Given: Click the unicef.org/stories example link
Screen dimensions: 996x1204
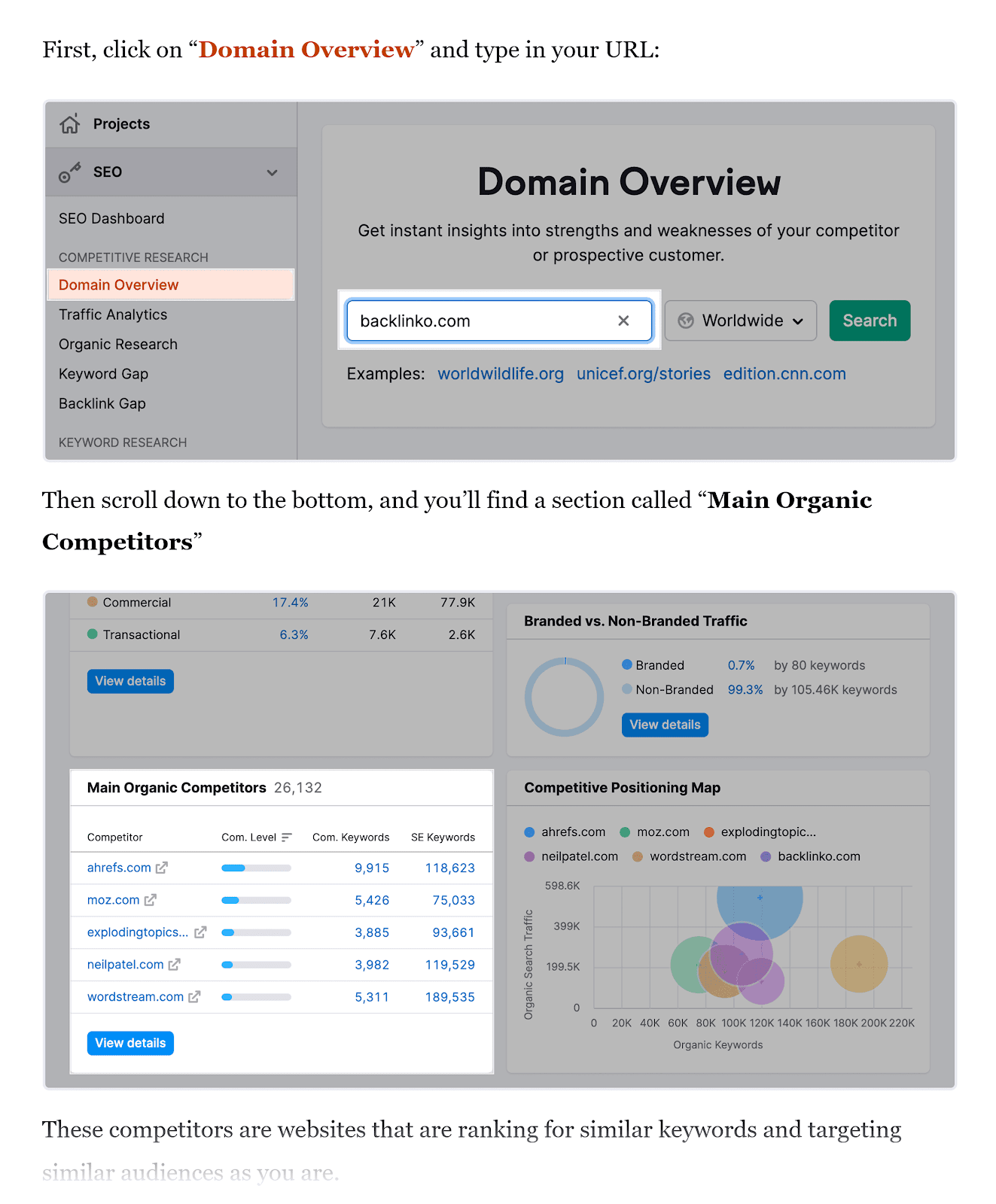Looking at the screenshot, I should pos(644,374).
